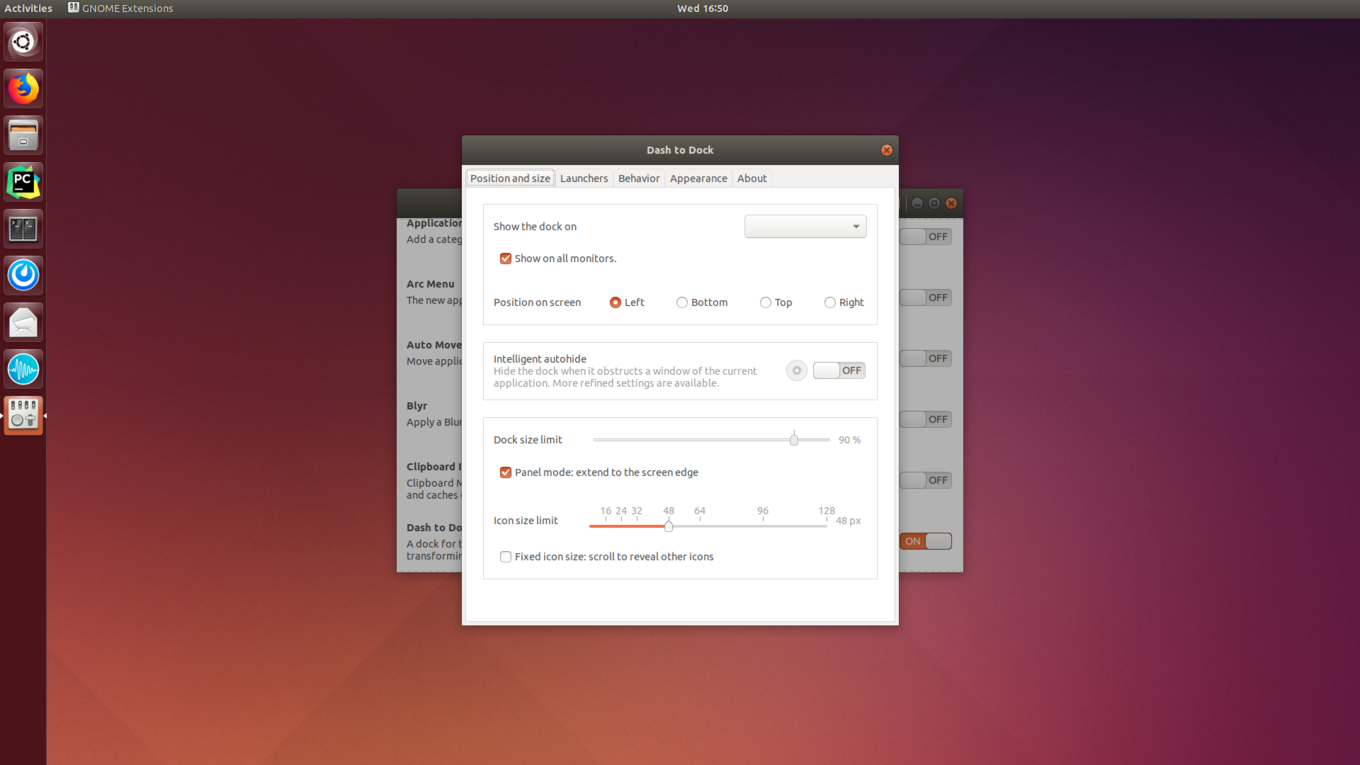Open the mail envelope dock icon
1360x765 pixels.
click(23, 322)
